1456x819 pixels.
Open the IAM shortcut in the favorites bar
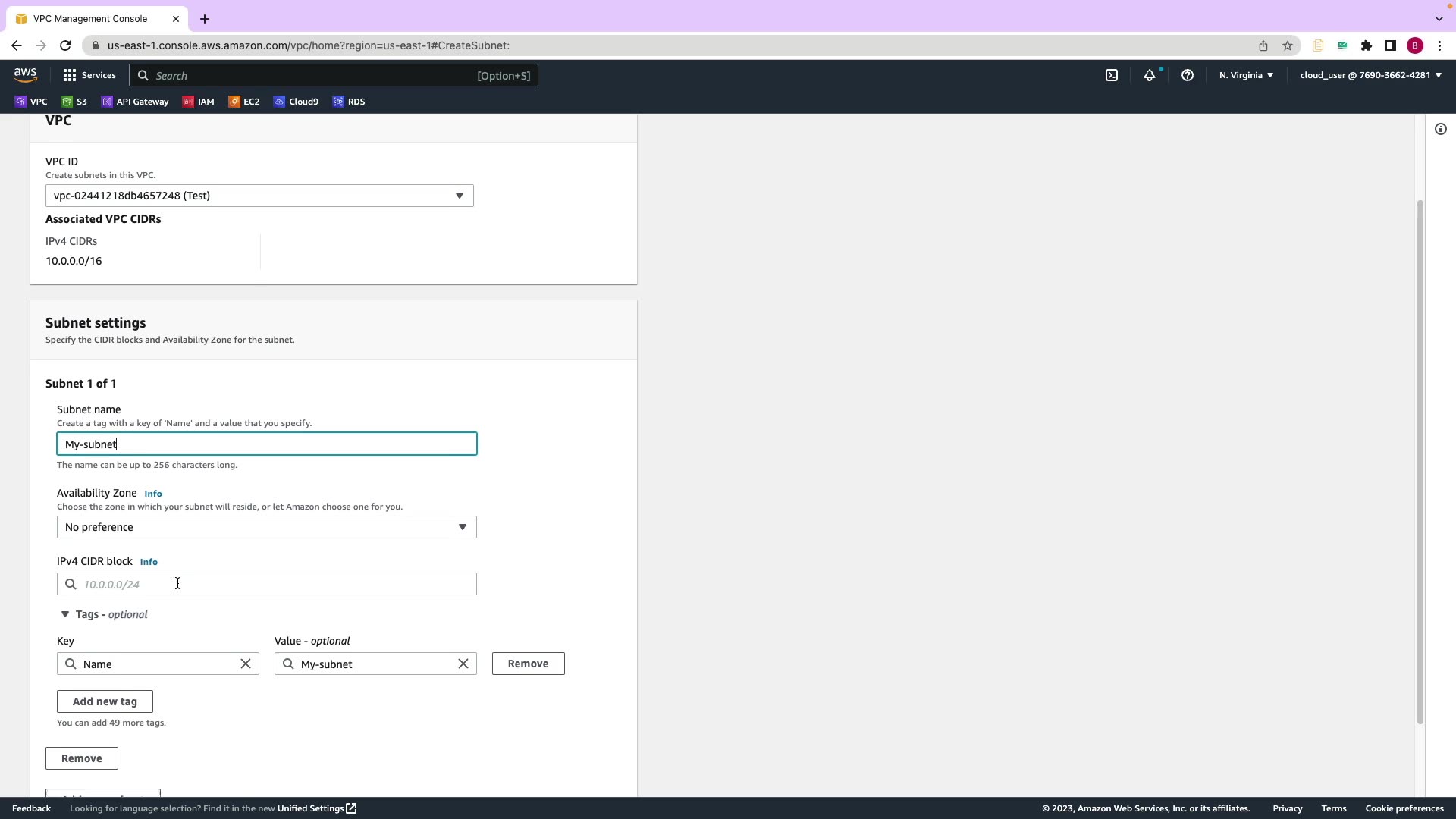coord(199,102)
